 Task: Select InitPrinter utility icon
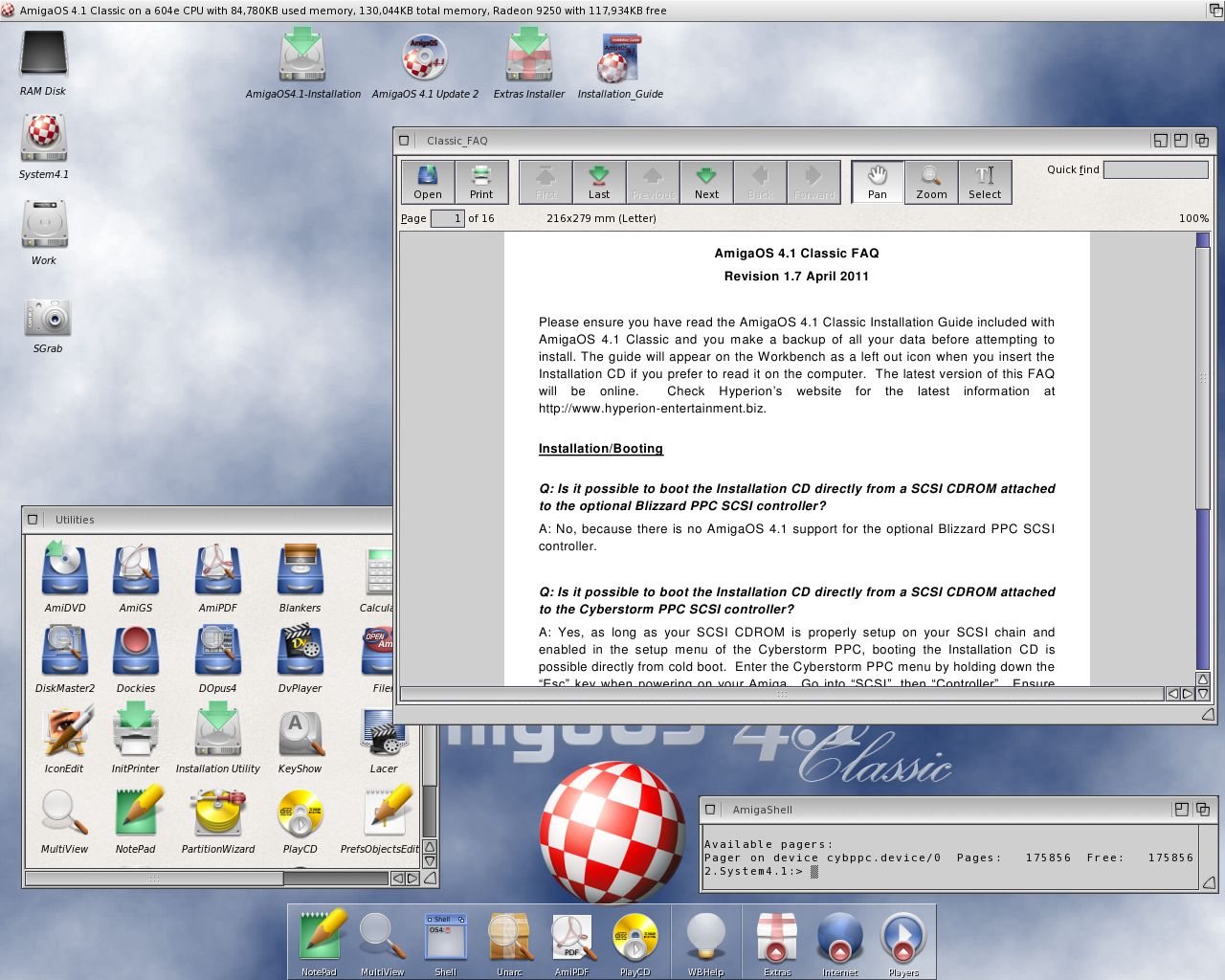click(136, 737)
